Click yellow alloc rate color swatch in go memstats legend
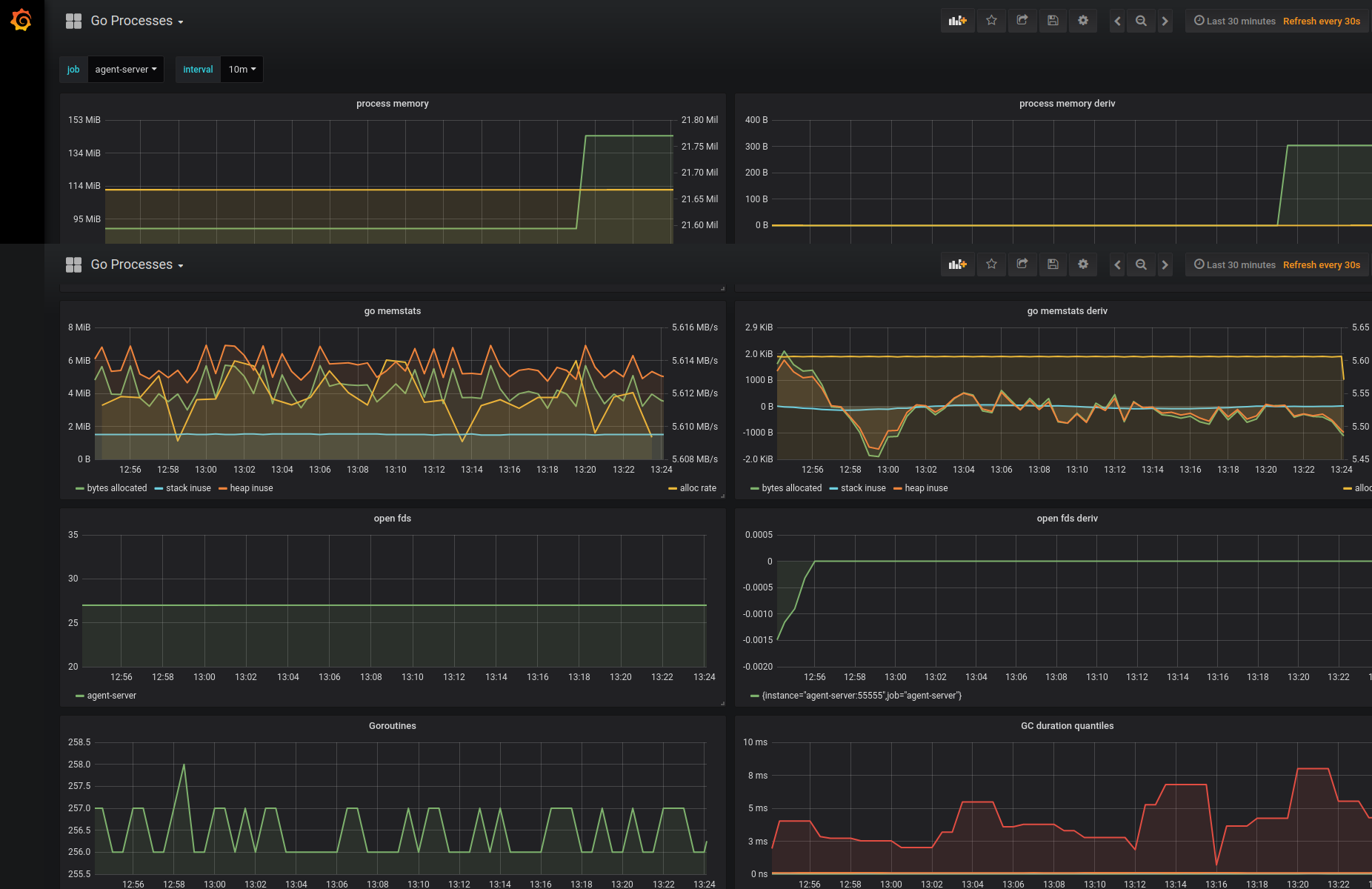This screenshot has height=889, width=1372. [673, 489]
